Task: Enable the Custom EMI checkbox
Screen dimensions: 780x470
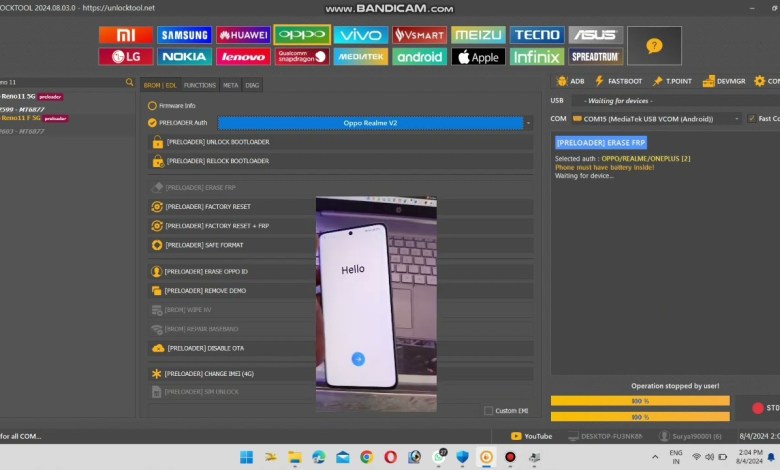Action: click(488, 410)
